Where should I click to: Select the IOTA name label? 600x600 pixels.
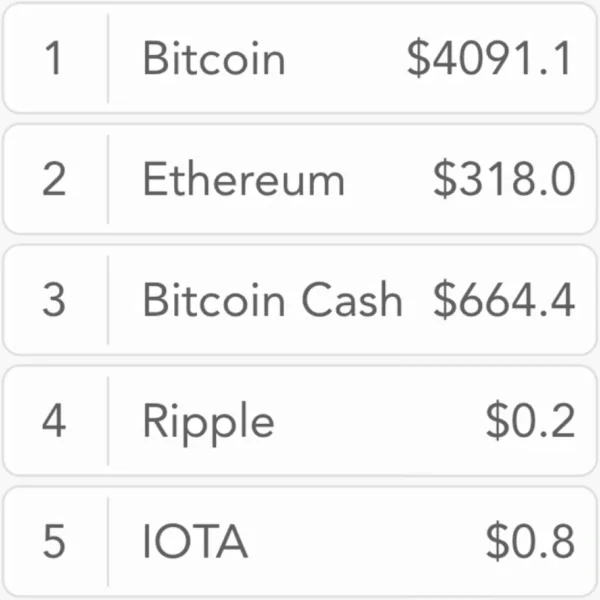(195, 542)
